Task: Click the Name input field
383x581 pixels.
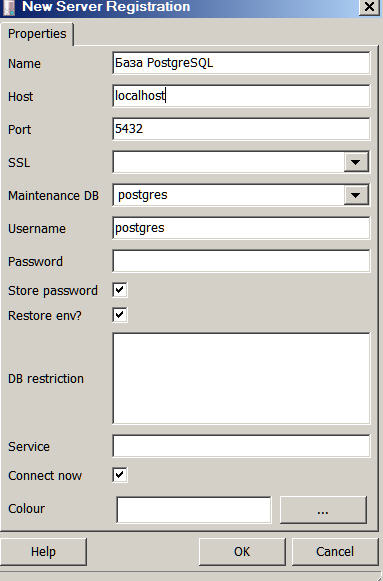Action: pos(241,63)
